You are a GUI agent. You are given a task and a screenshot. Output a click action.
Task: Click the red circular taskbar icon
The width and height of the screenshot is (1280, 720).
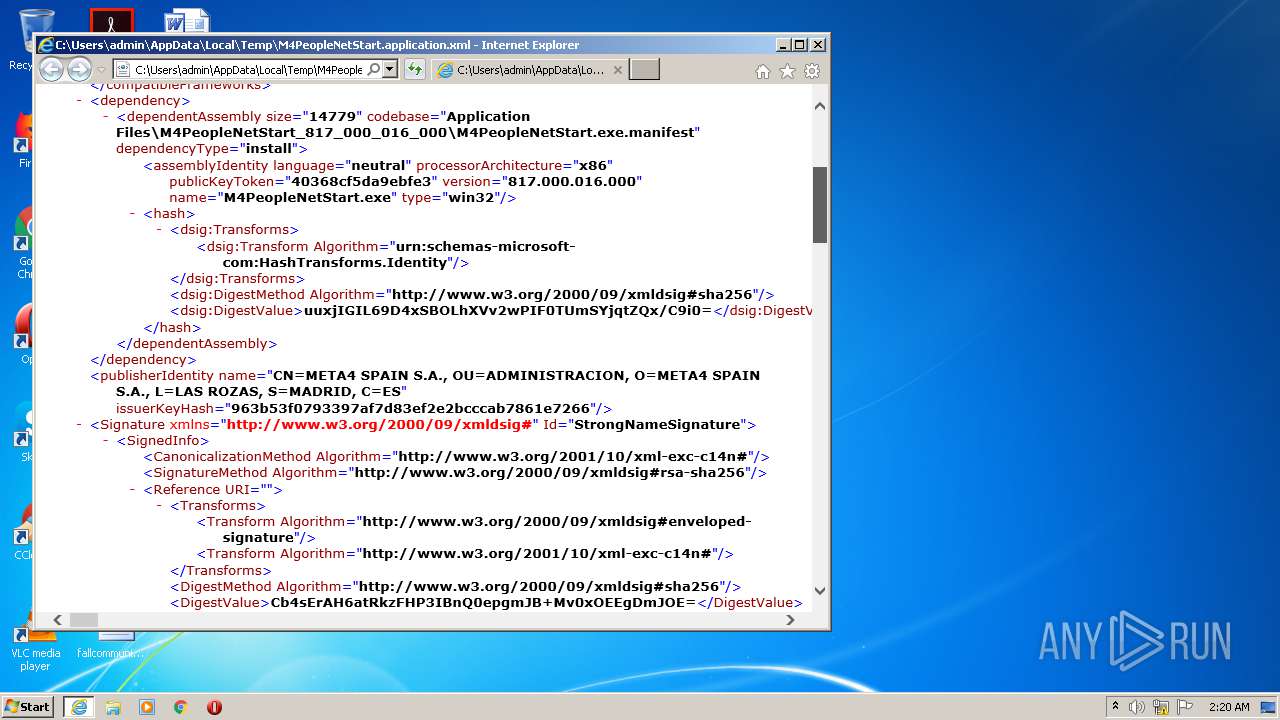214,706
